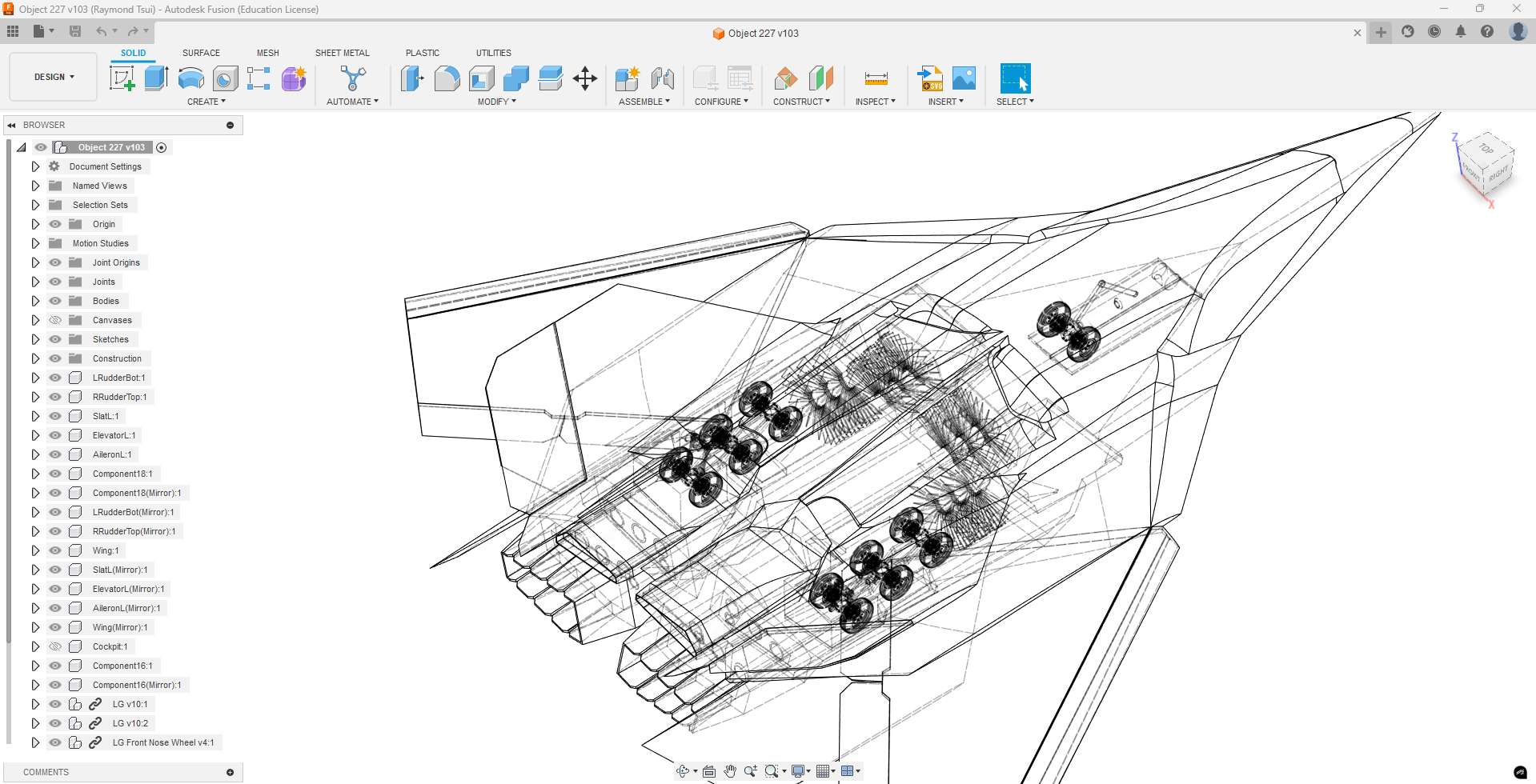1536x784 pixels.
Task: Hide the Bodies folder
Action: (x=55, y=301)
